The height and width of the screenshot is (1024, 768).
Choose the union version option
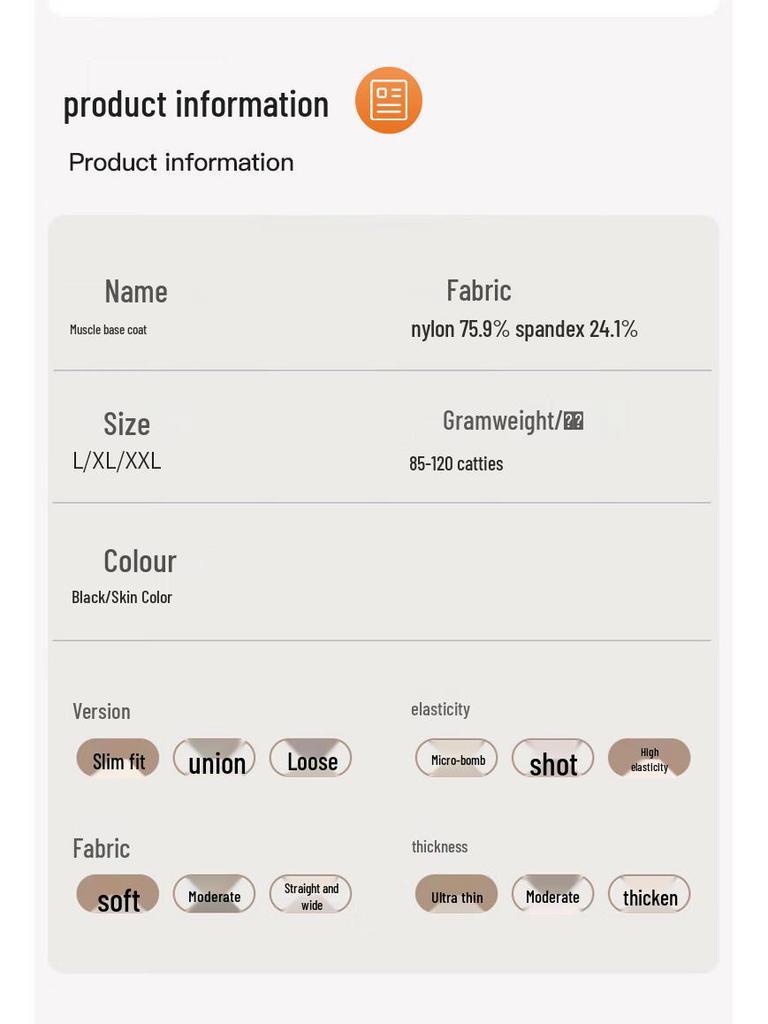[x=214, y=759]
